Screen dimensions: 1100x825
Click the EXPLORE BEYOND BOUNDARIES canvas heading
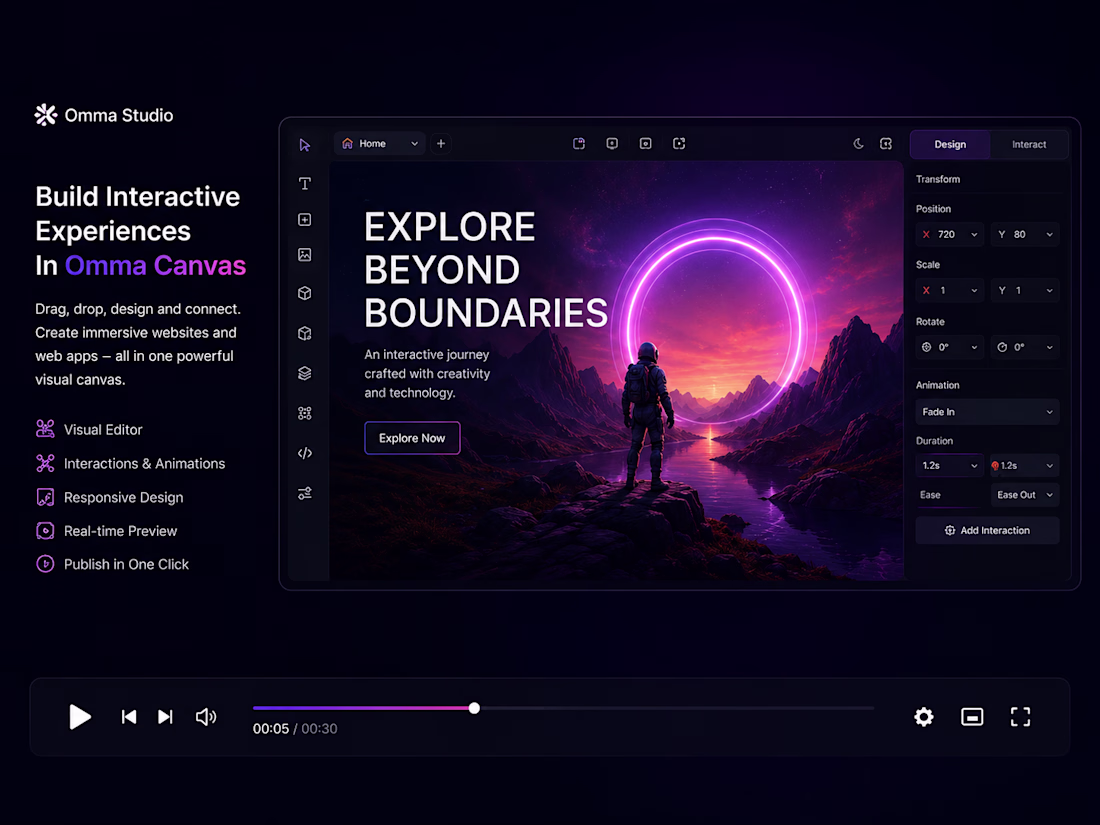coord(485,270)
